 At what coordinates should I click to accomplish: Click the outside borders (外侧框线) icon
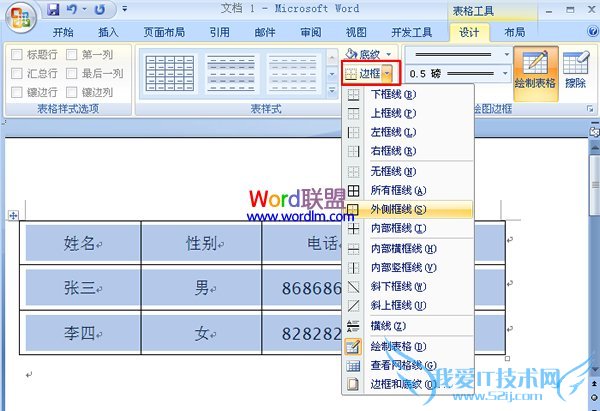352,209
